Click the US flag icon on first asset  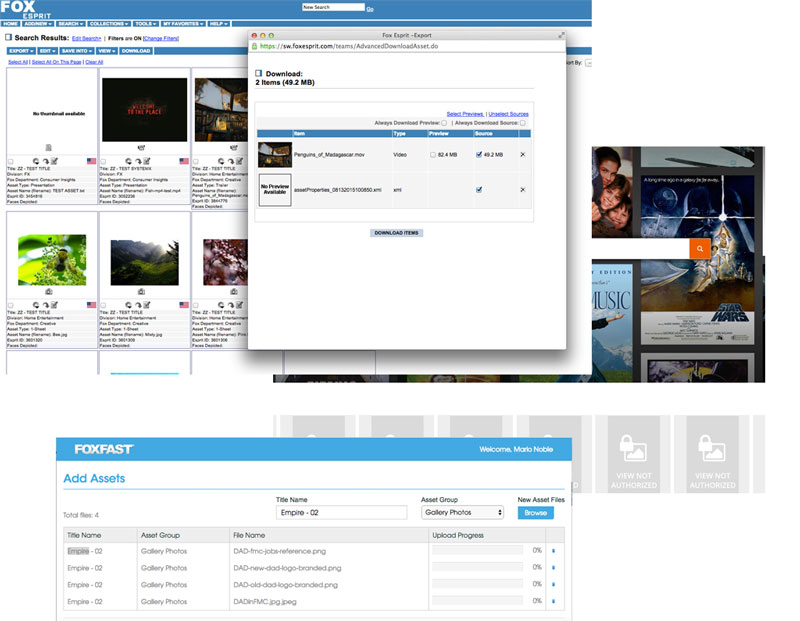click(91, 162)
